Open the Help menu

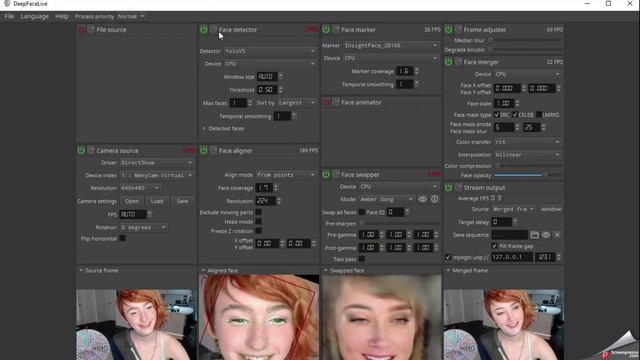[62, 16]
